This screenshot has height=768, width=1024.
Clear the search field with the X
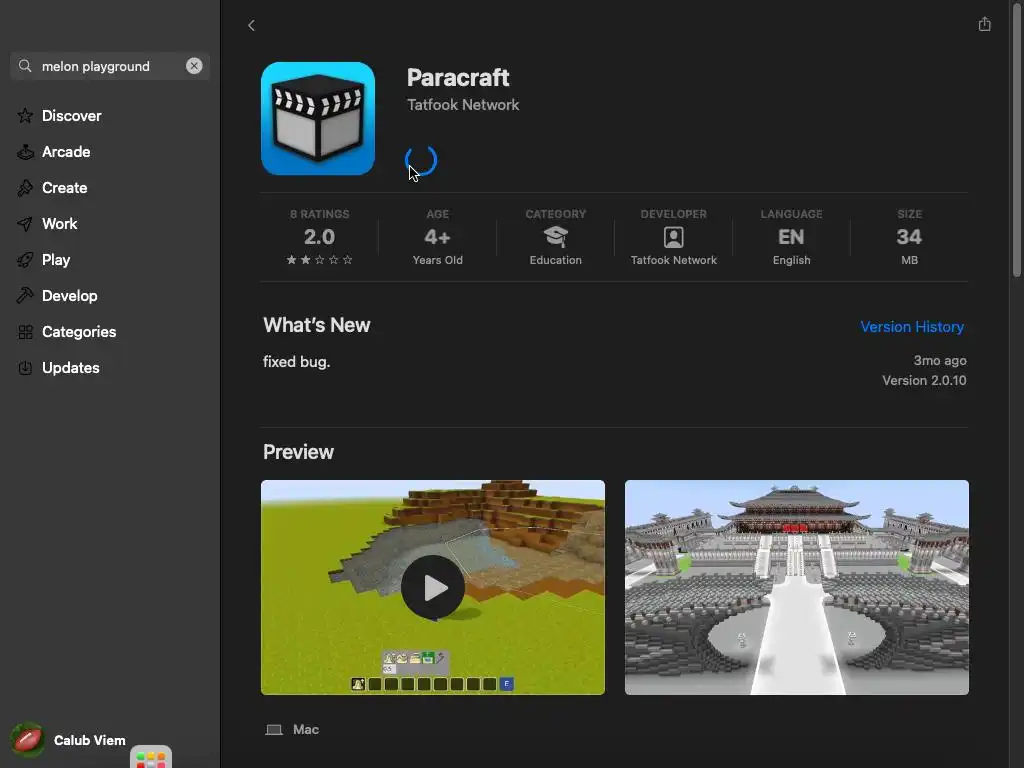[x=194, y=66]
